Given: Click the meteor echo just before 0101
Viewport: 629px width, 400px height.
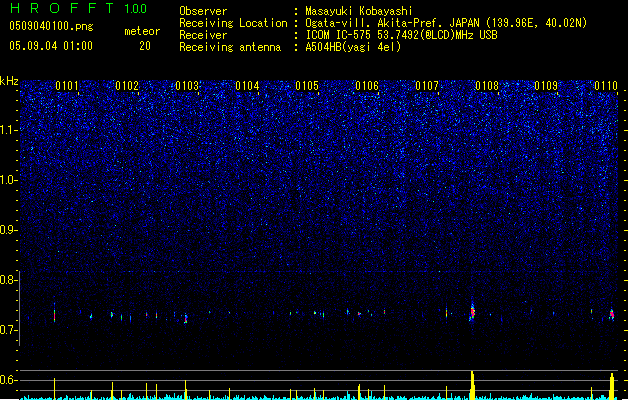Looking at the screenshot, I should click(55, 313).
